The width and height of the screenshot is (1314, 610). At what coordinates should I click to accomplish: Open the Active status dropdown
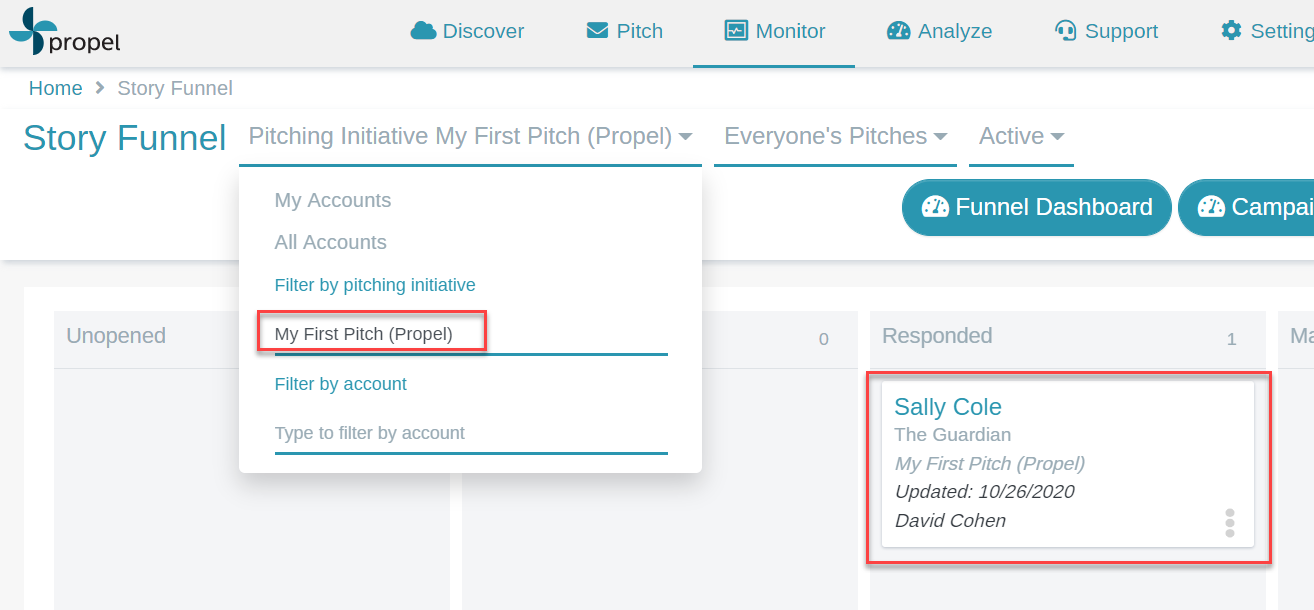(x=1021, y=137)
